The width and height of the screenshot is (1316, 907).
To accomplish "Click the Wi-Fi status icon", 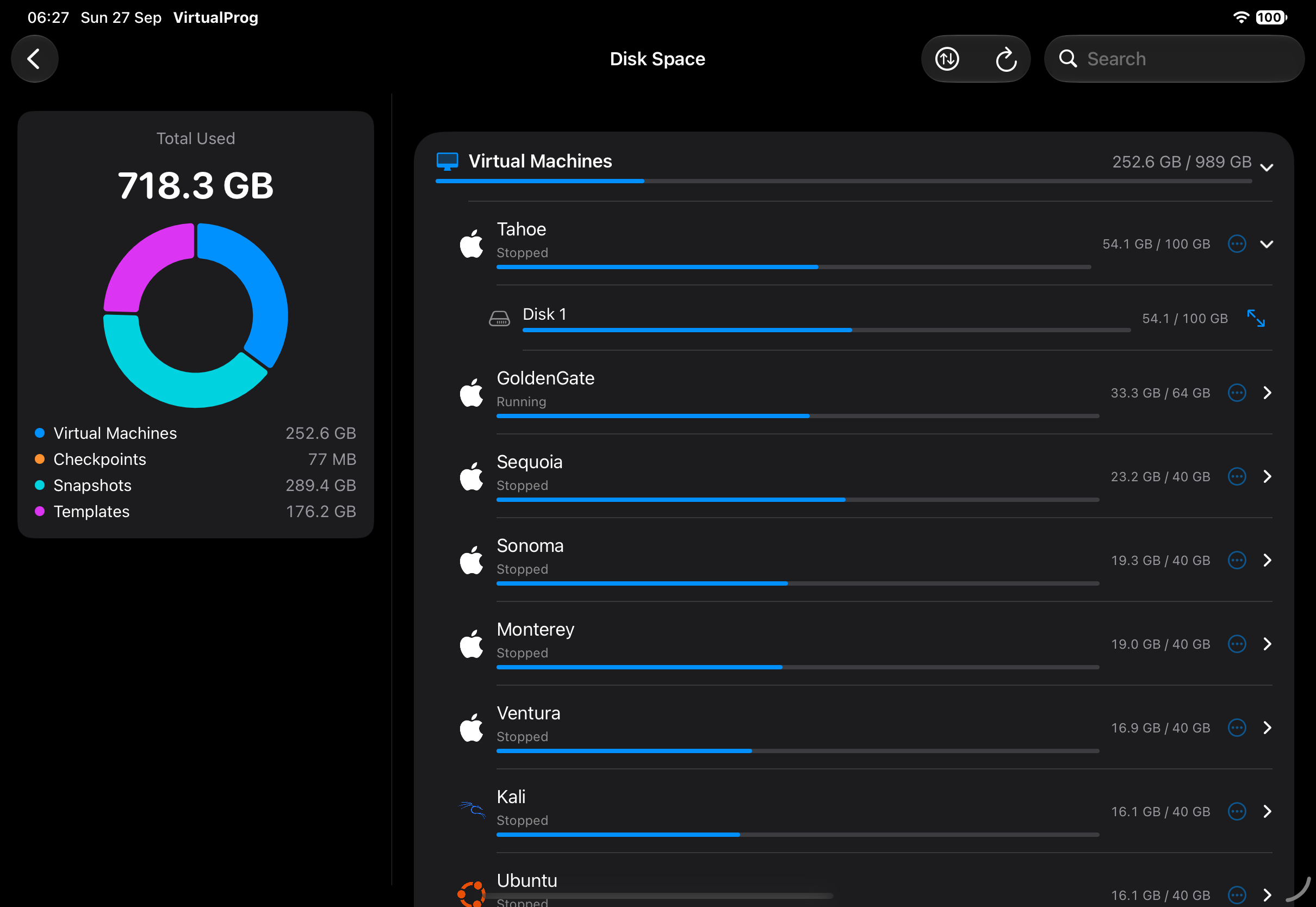I will point(1241,17).
